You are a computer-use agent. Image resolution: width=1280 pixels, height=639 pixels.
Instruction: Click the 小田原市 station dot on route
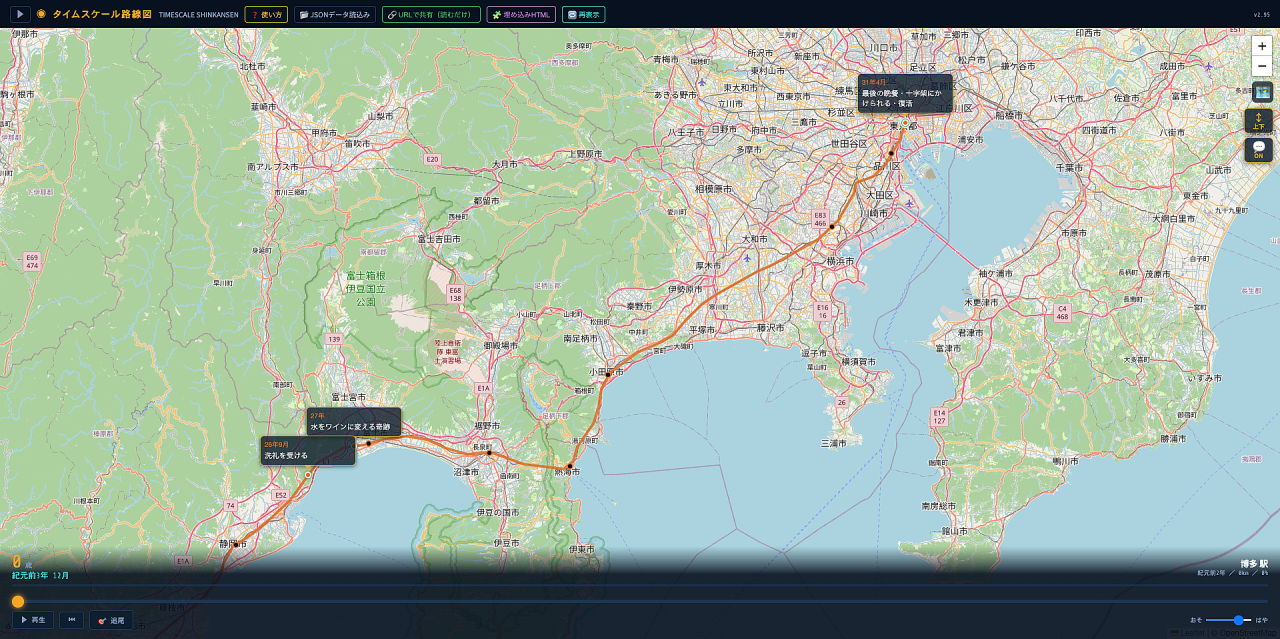(606, 375)
